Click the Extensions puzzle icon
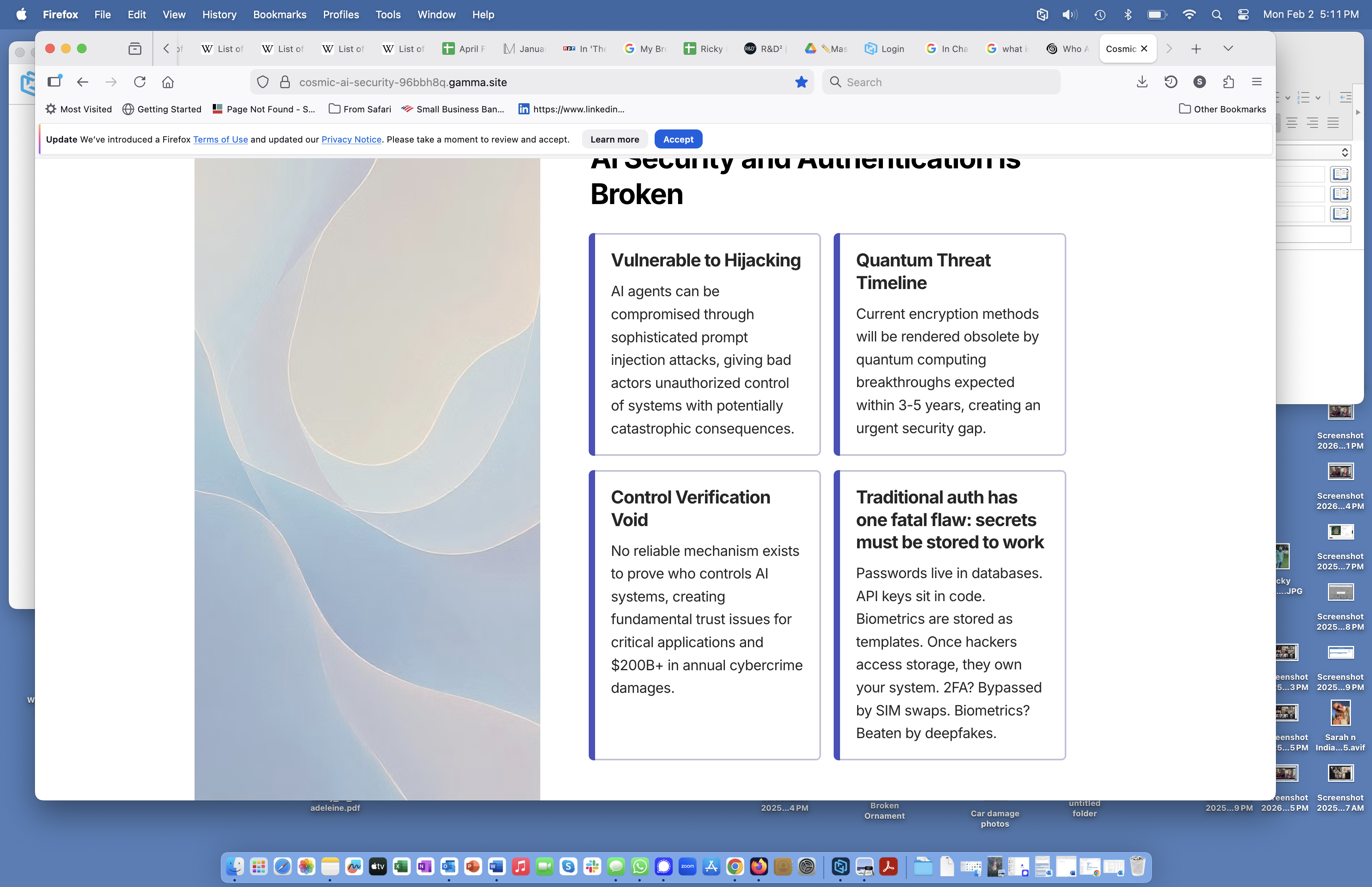Viewport: 1372px width, 887px height. pyautogui.click(x=1229, y=82)
